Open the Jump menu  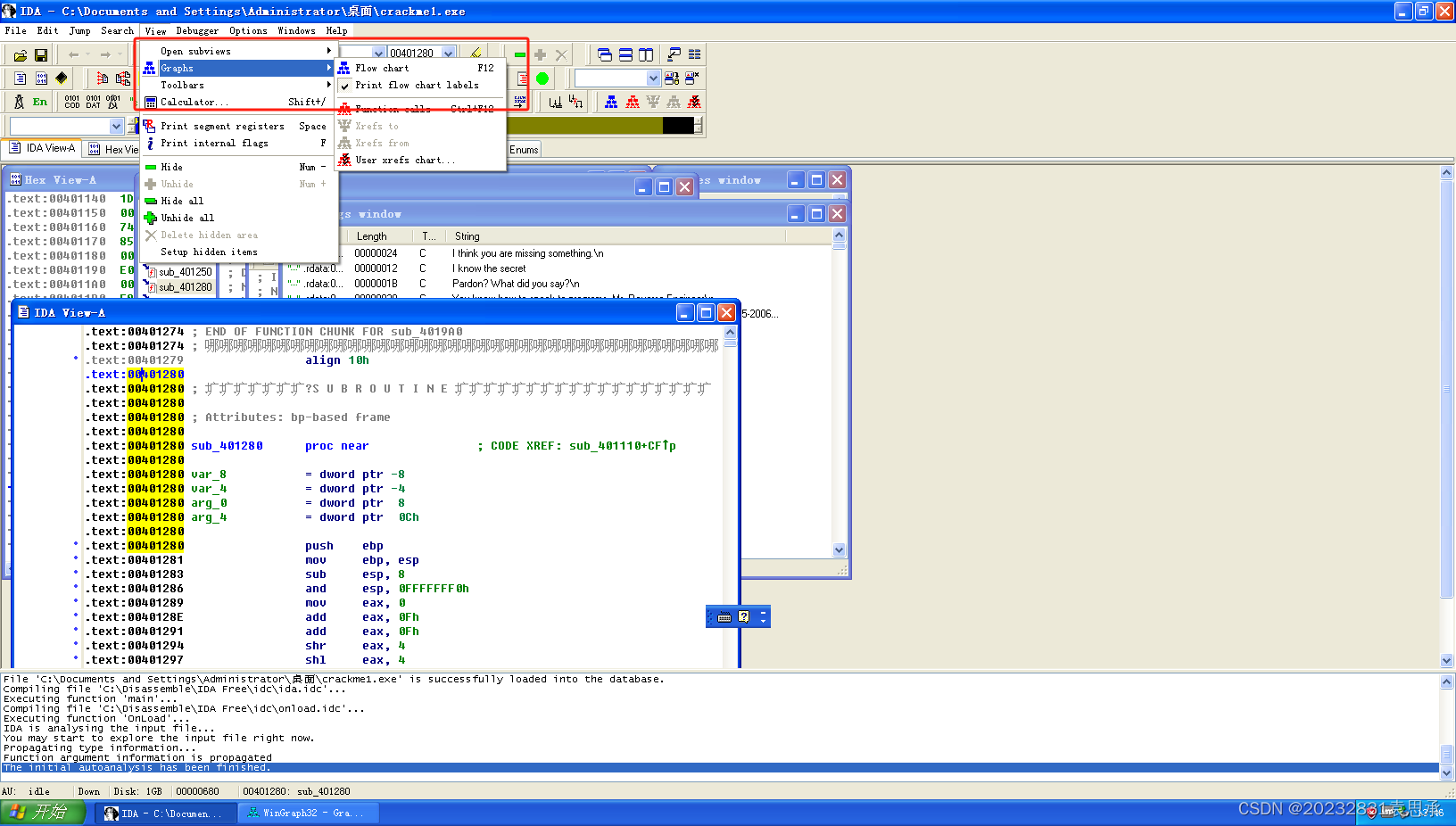coord(79,30)
